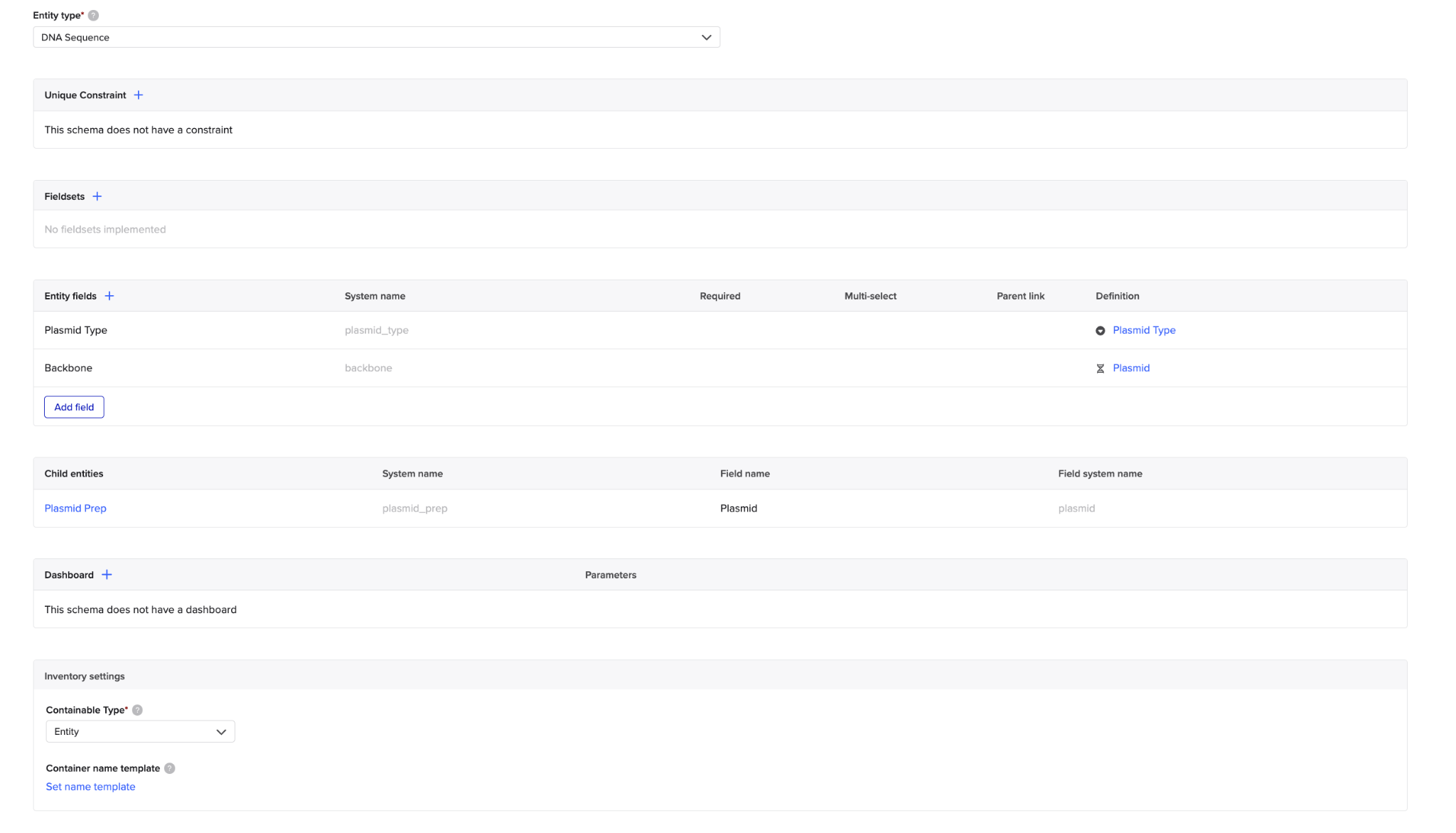Click the DNA icon beside Plasmid definition

click(1100, 368)
